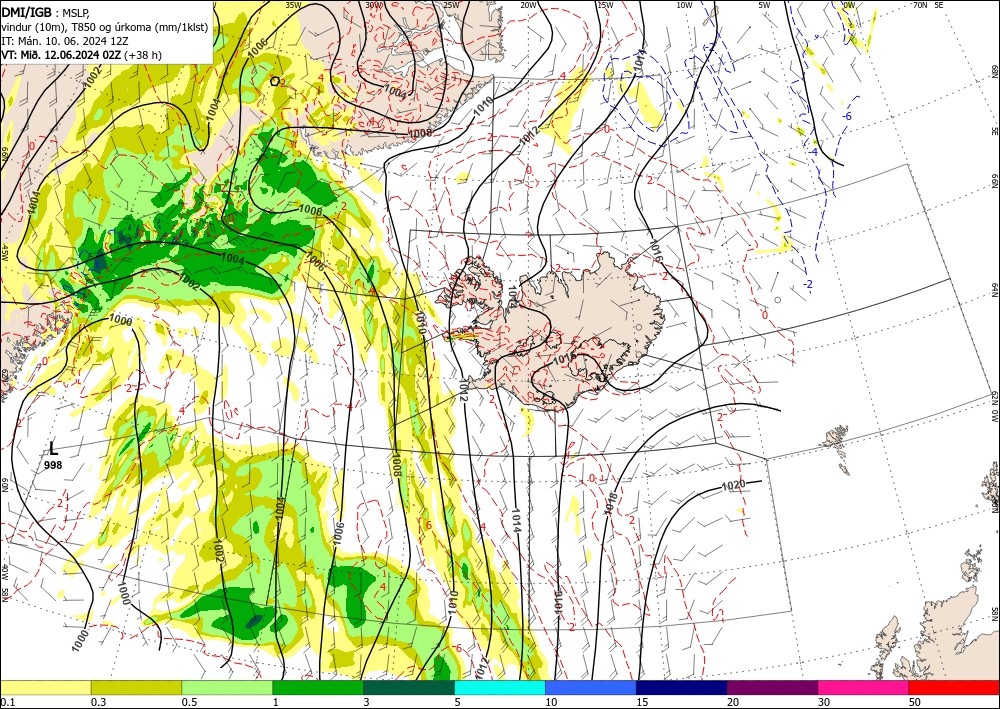1000x709 pixels.
Task: Click the olive 0.3–0.5 legend swatch
Action: click(x=136, y=687)
